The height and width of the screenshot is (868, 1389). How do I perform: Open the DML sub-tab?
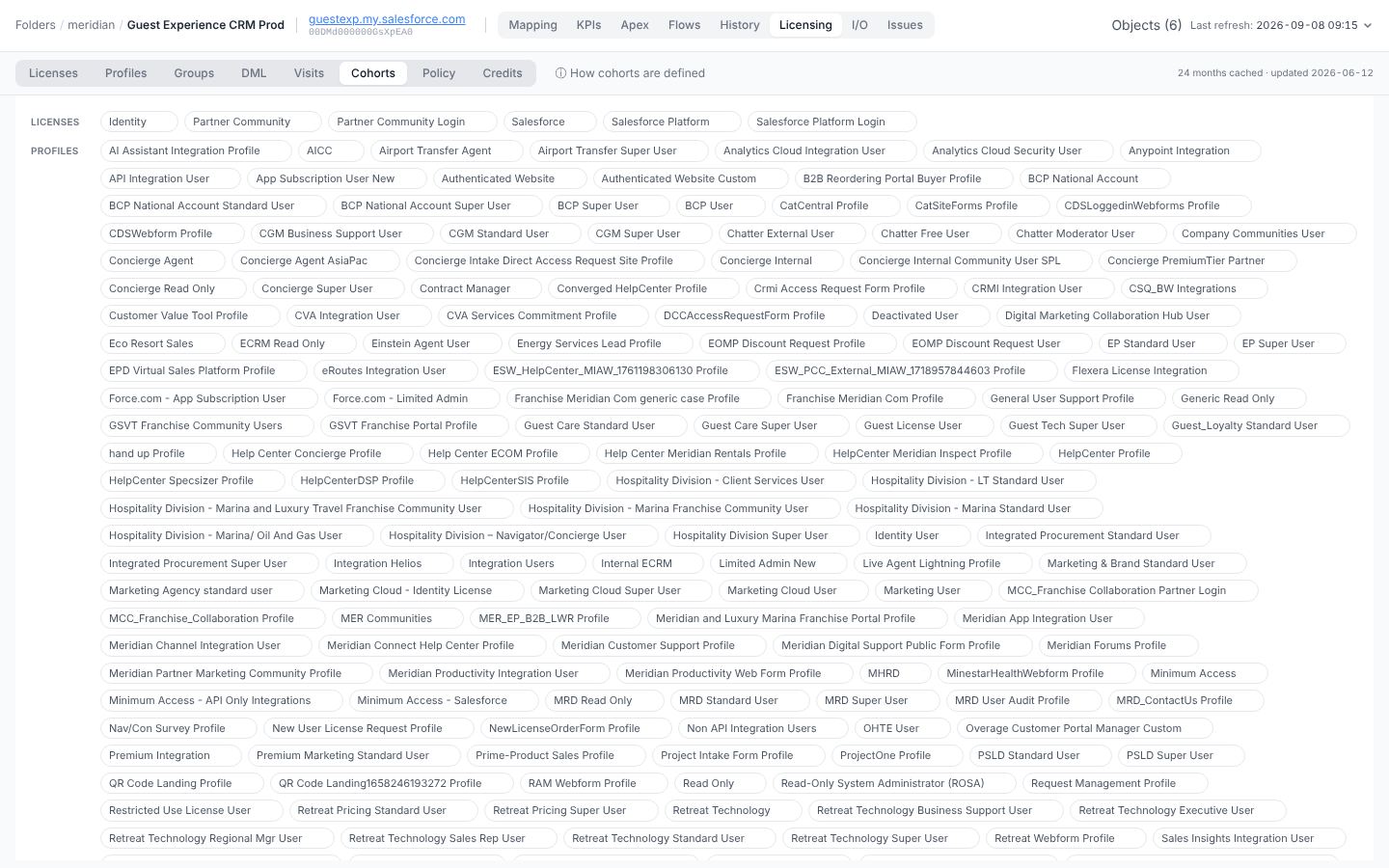click(x=254, y=73)
